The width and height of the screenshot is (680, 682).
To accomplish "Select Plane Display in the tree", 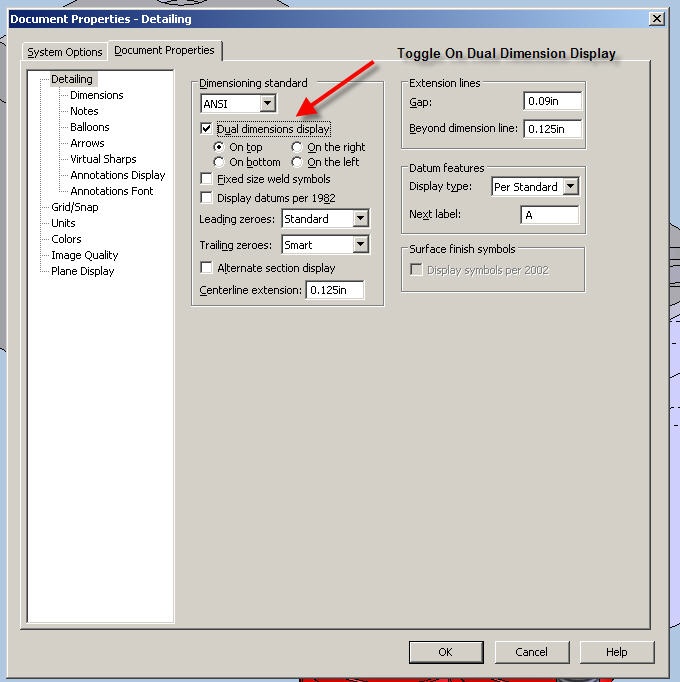I will click(82, 271).
